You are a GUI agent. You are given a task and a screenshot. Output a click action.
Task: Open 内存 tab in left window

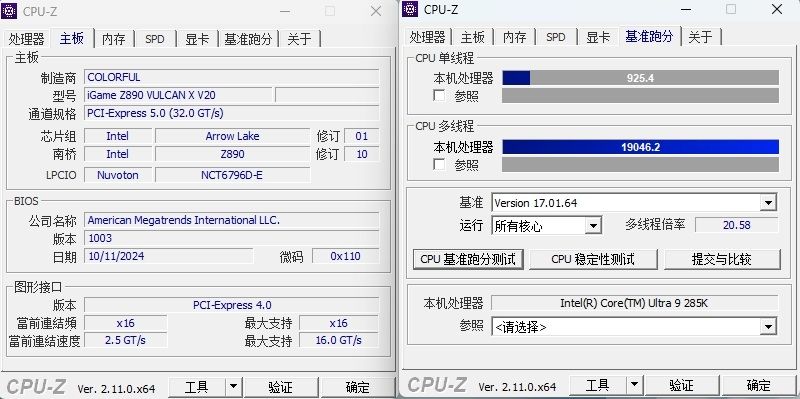[x=113, y=39]
